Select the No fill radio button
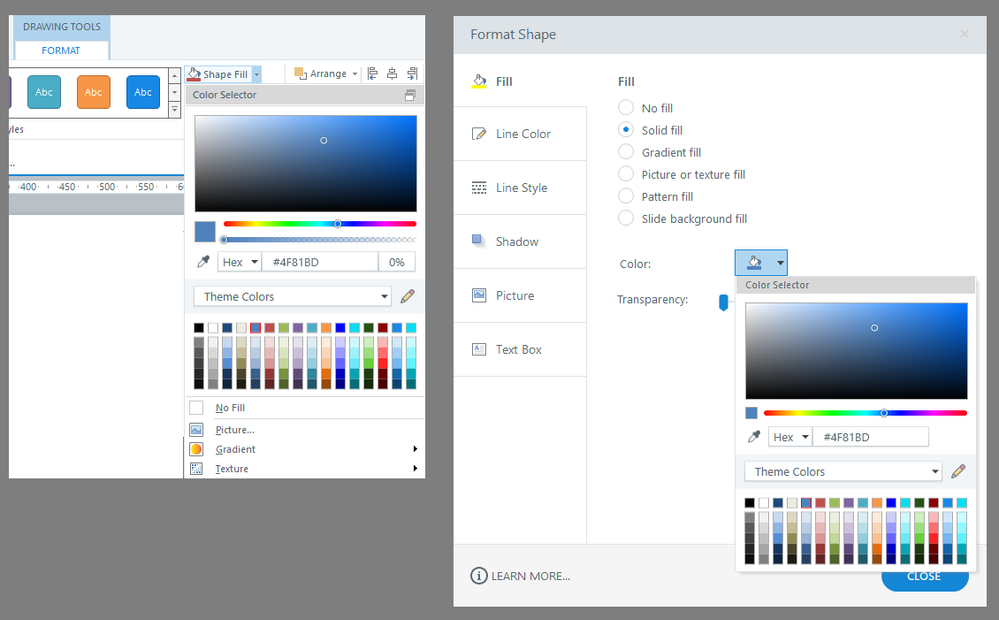999x620 pixels. (626, 108)
